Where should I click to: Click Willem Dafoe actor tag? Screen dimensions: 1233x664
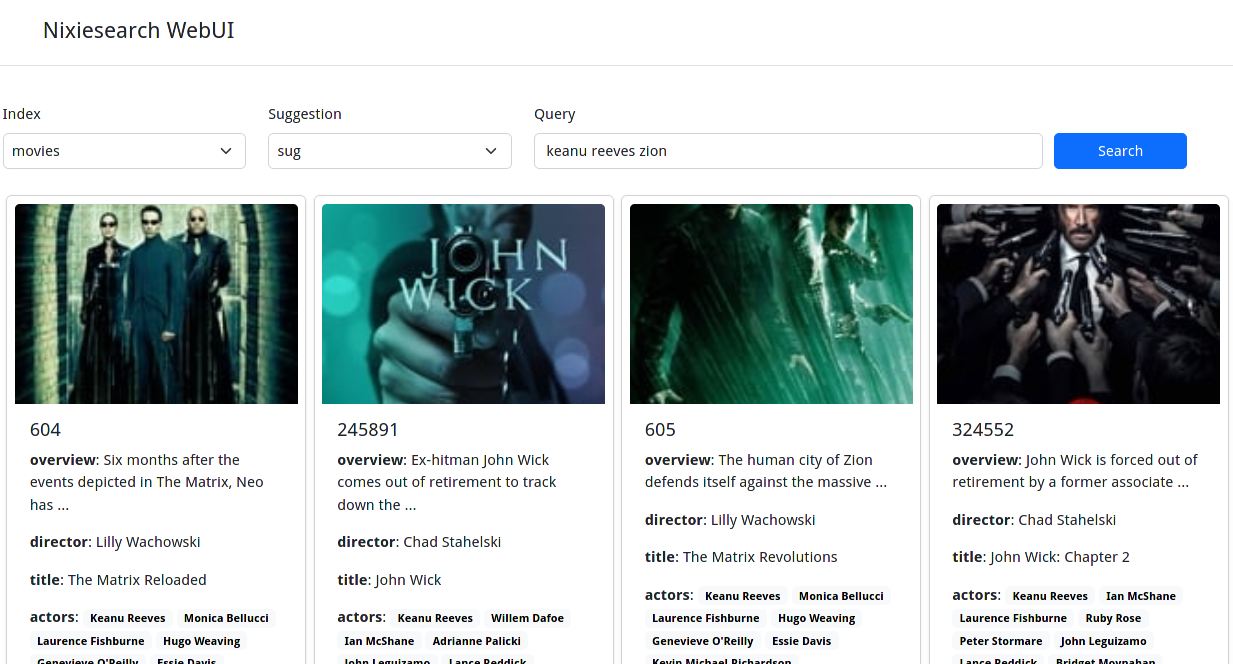point(527,618)
